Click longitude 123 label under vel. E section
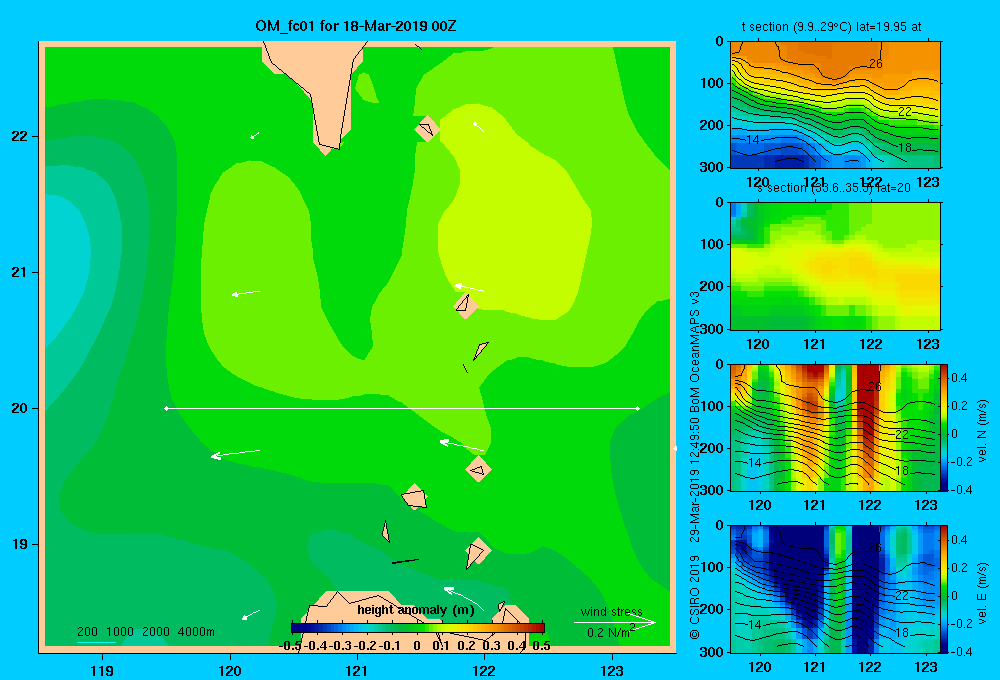1000x680 pixels. pos(926,667)
